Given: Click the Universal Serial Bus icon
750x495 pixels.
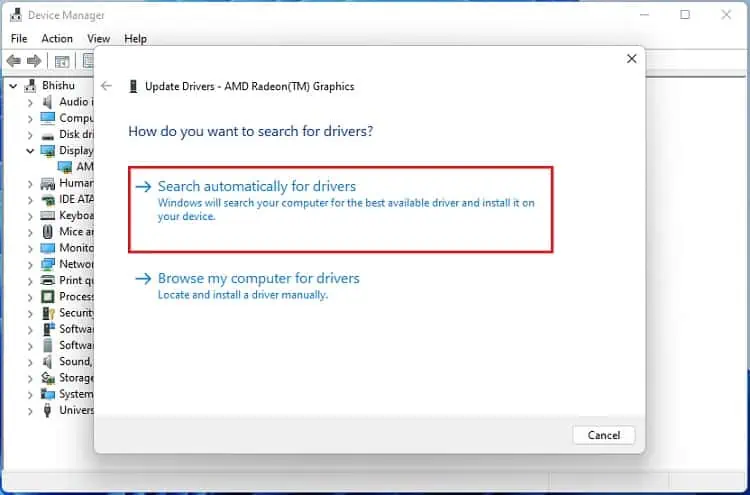Looking at the screenshot, I should click(x=47, y=410).
